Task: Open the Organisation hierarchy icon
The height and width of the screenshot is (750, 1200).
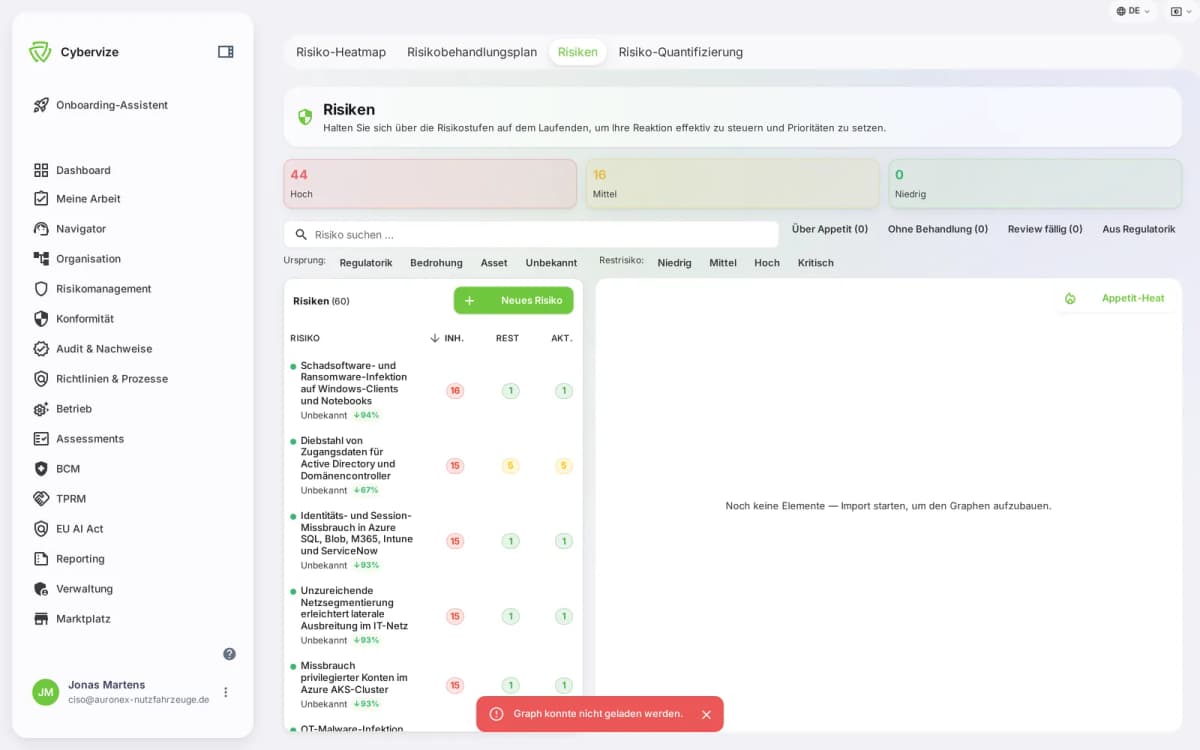Action: (x=41, y=259)
